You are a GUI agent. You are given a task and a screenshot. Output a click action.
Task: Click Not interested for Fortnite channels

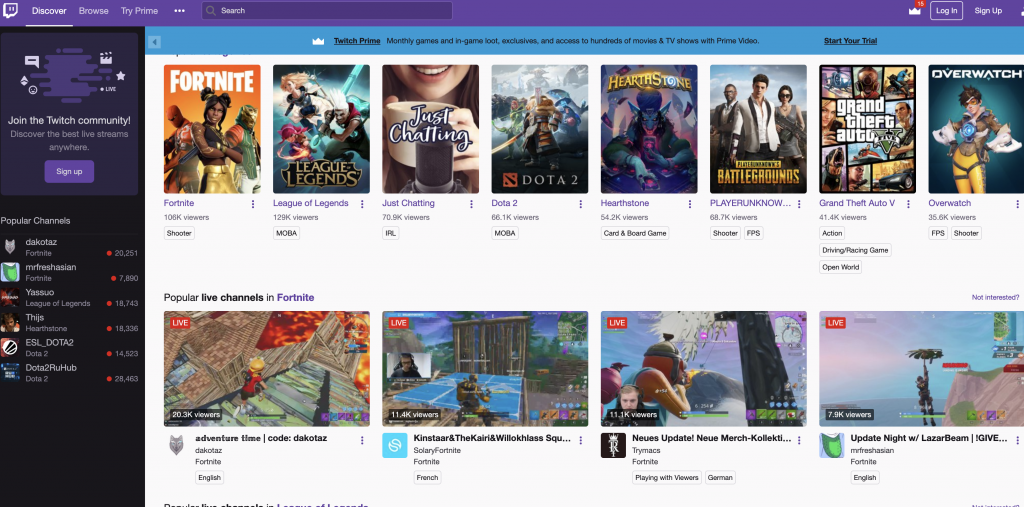(995, 297)
